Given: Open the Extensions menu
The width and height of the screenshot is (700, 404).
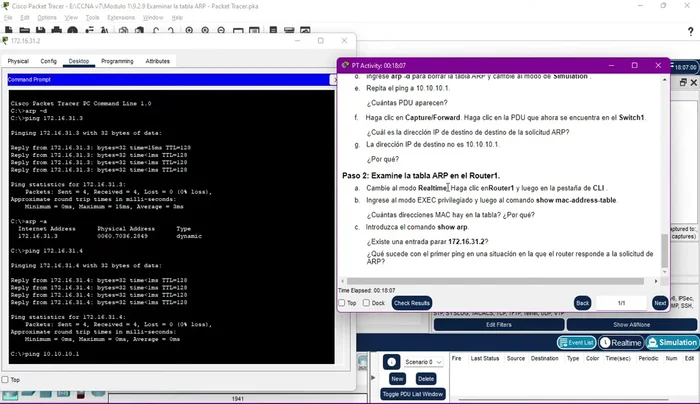Looking at the screenshot, I should point(121,17).
